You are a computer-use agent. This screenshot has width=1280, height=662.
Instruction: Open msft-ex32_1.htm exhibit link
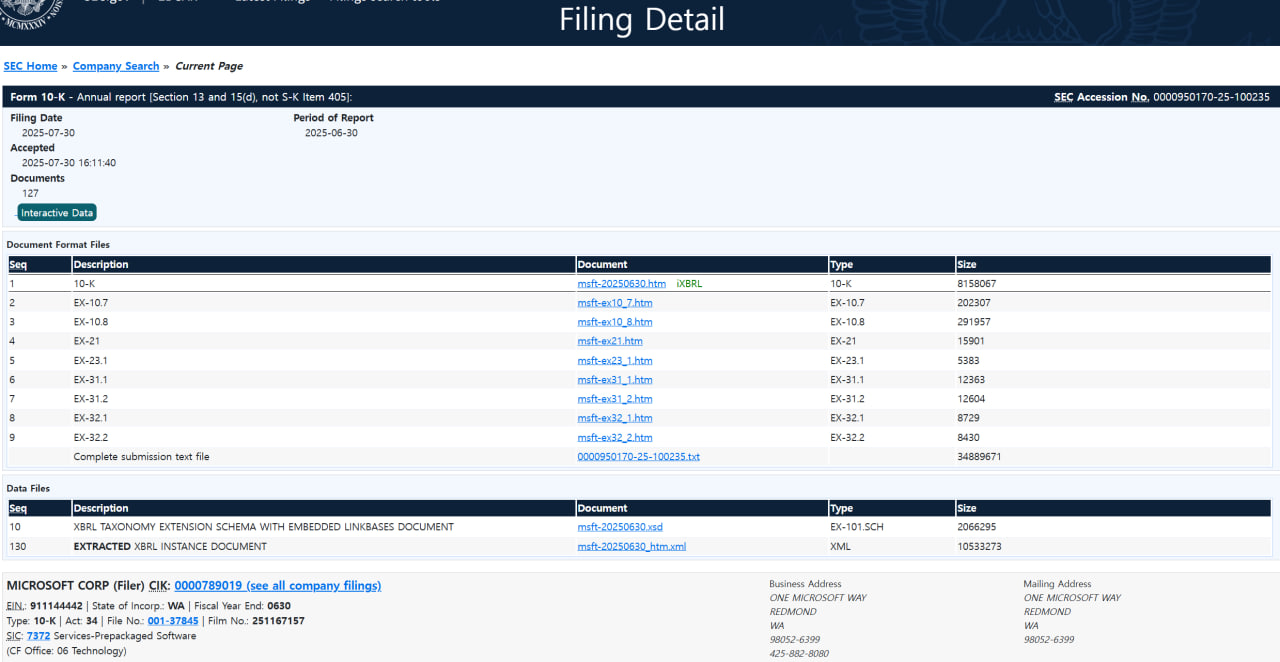tap(615, 418)
